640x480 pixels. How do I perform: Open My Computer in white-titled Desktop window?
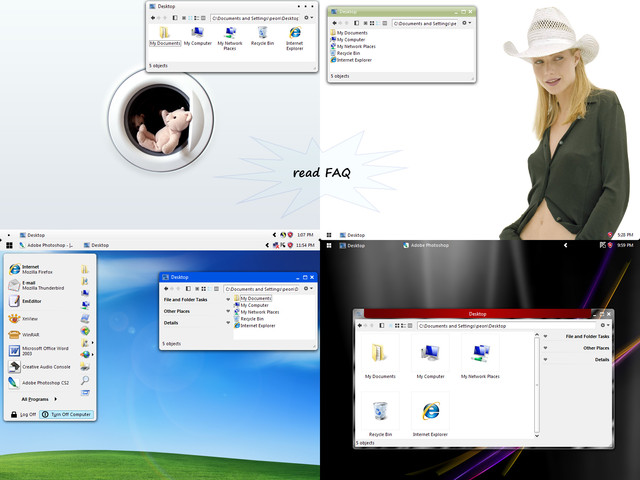198,36
